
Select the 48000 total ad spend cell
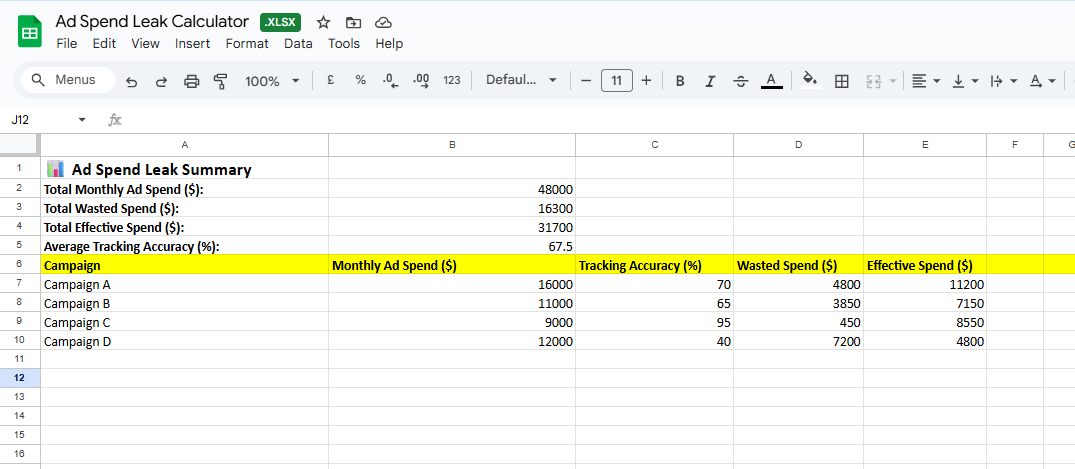tap(452, 189)
